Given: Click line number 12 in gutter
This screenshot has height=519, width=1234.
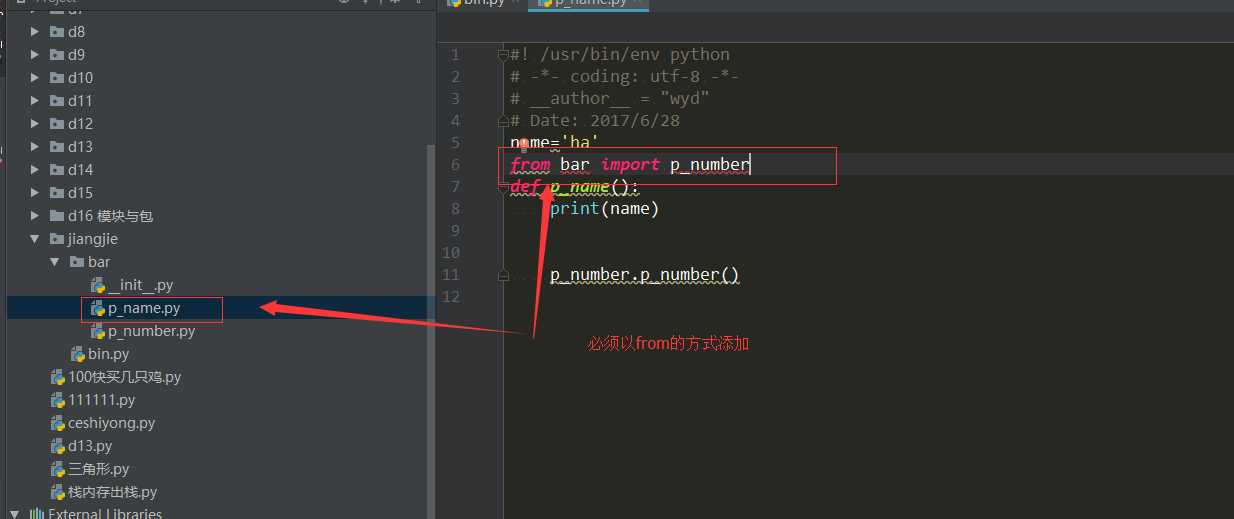Looking at the screenshot, I should pyautogui.click(x=450, y=296).
